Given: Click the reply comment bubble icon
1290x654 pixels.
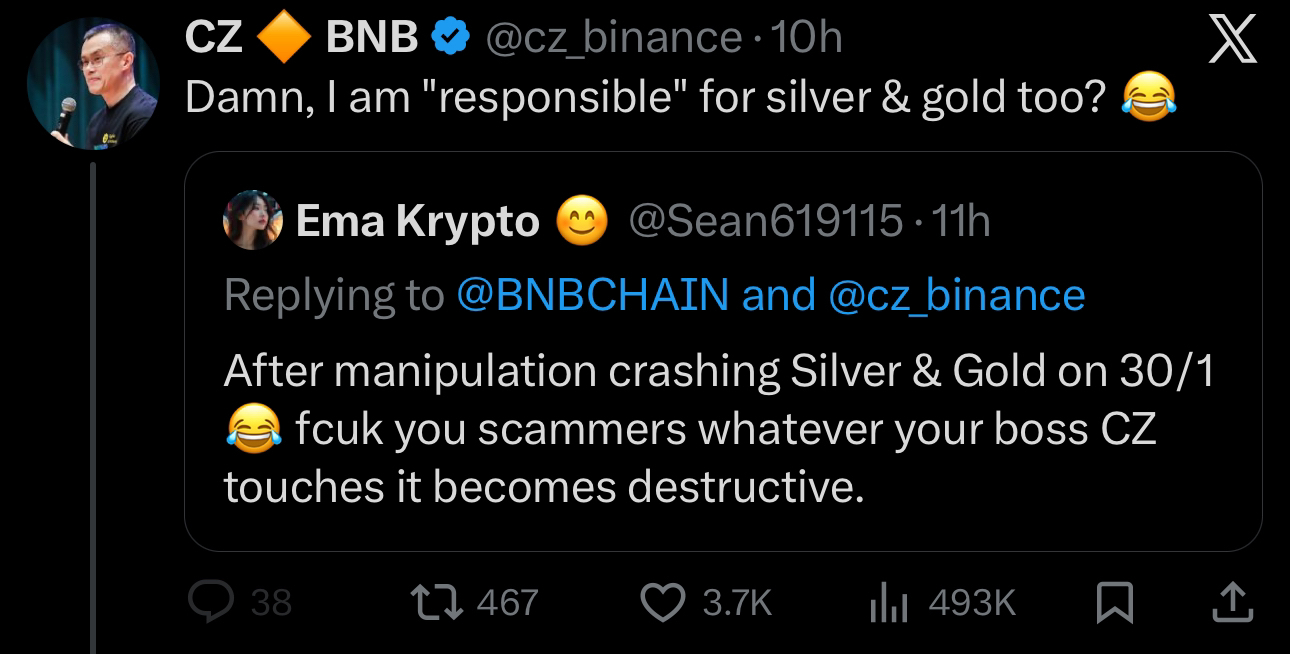Looking at the screenshot, I should point(210,601).
